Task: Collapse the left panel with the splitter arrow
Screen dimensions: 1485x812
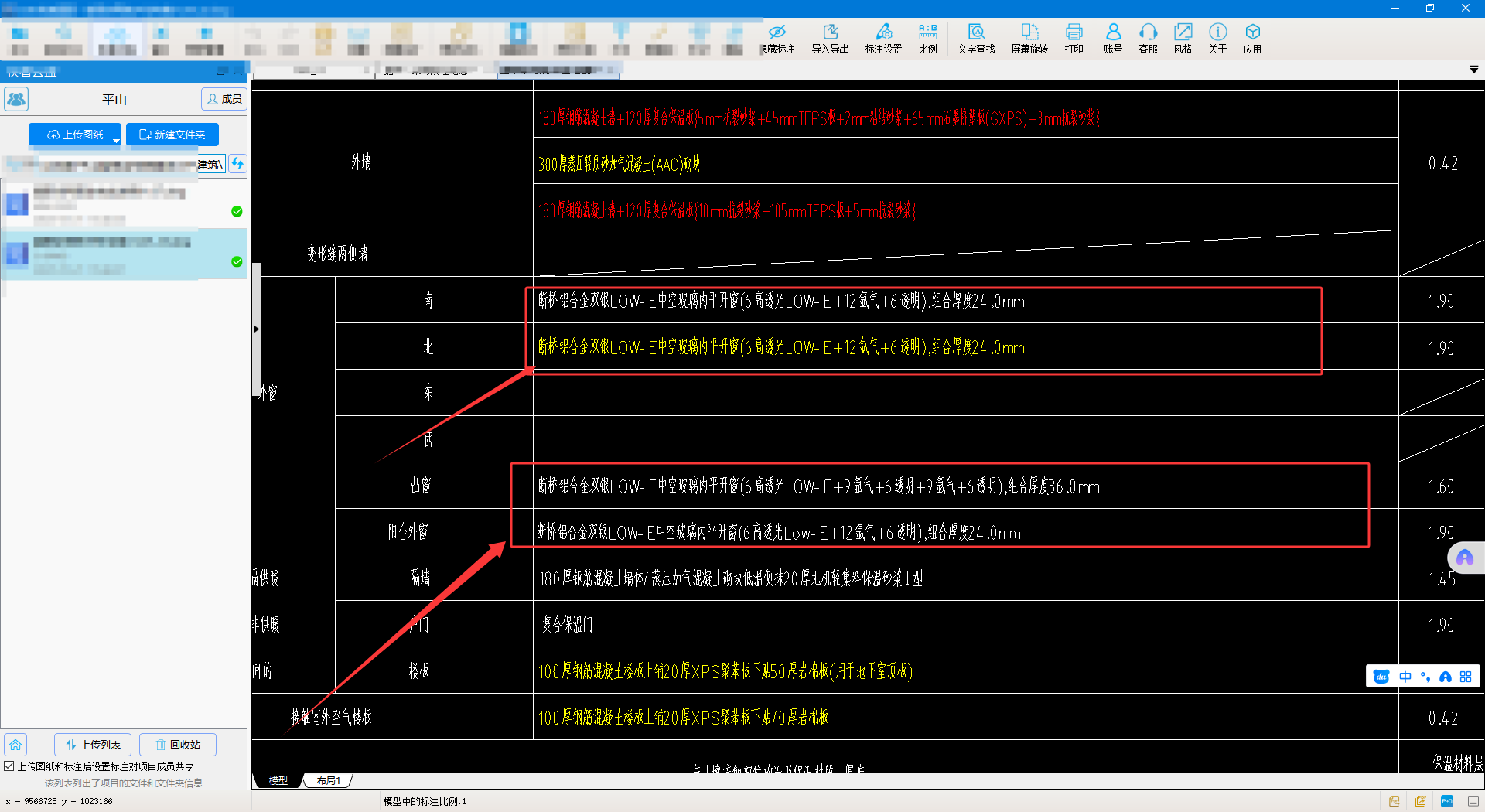Action: [x=256, y=329]
